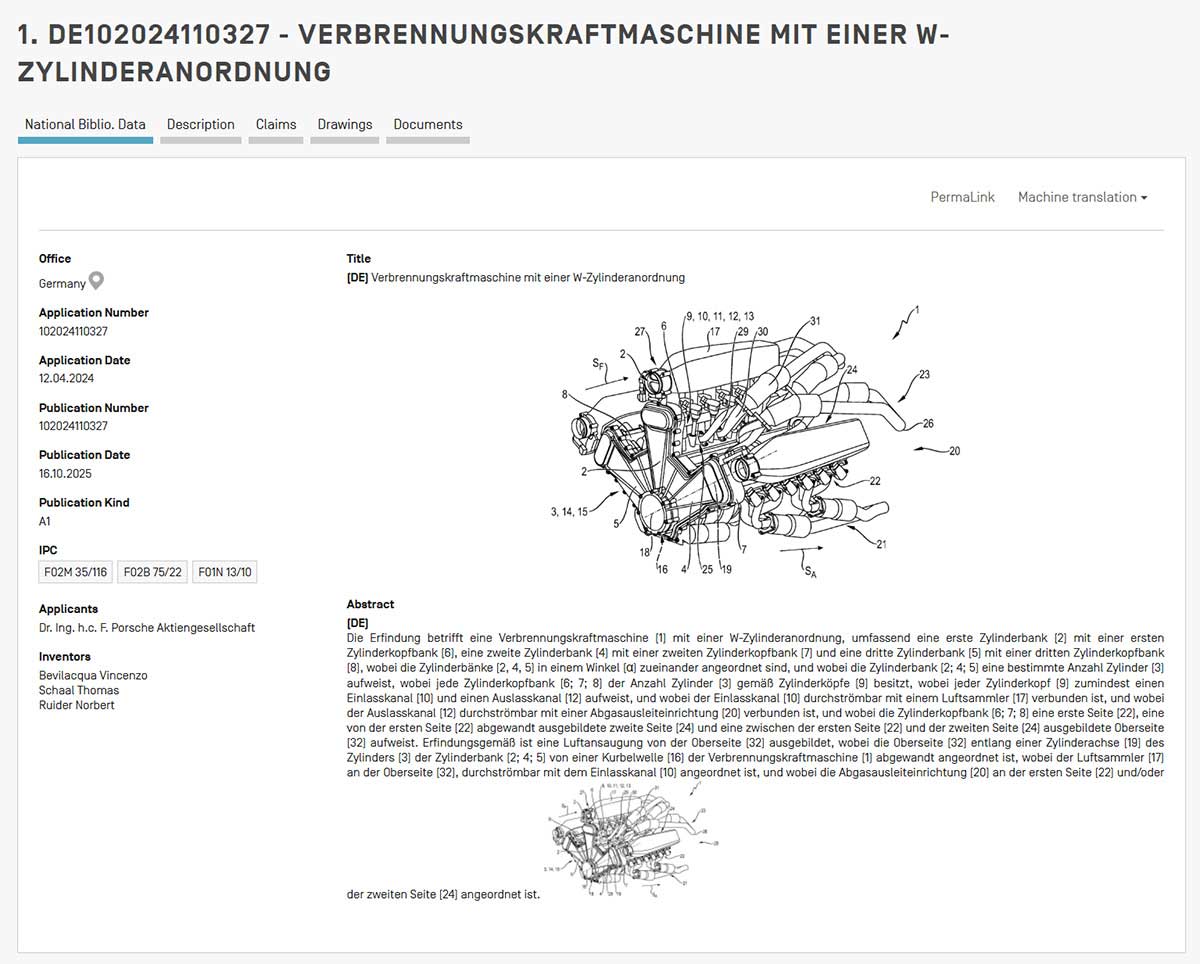The width and height of the screenshot is (1200, 964).
Task: Click inventor Ruider Norbert
Action: click(x=77, y=705)
